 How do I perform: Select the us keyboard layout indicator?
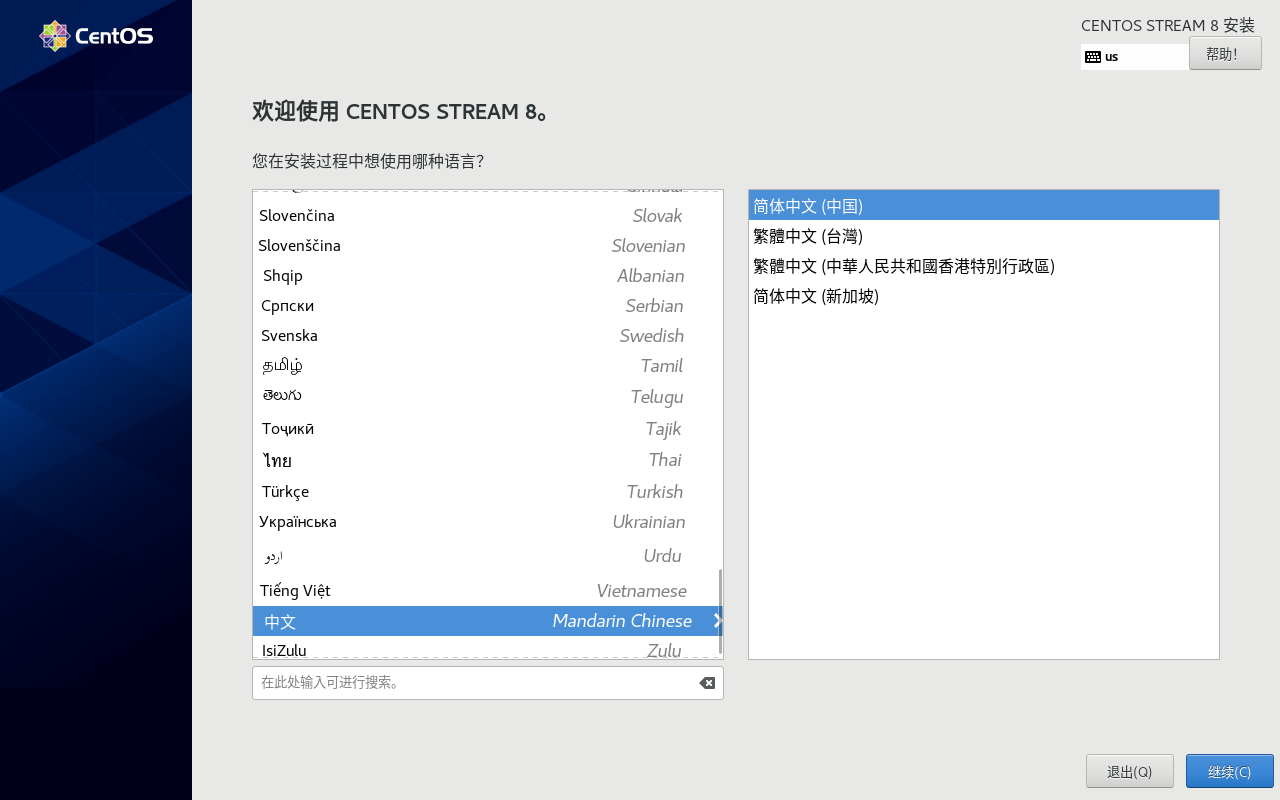pos(1135,57)
